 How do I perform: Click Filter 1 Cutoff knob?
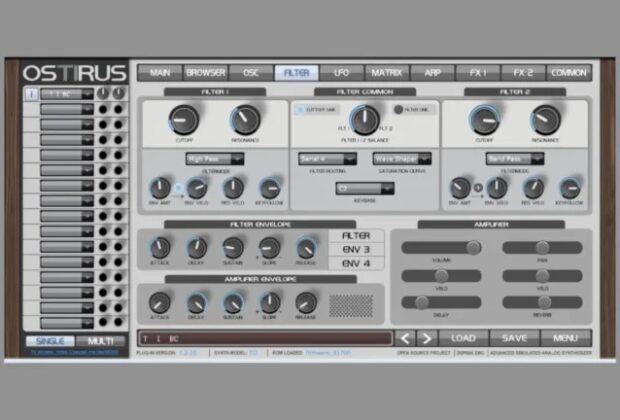[184, 120]
